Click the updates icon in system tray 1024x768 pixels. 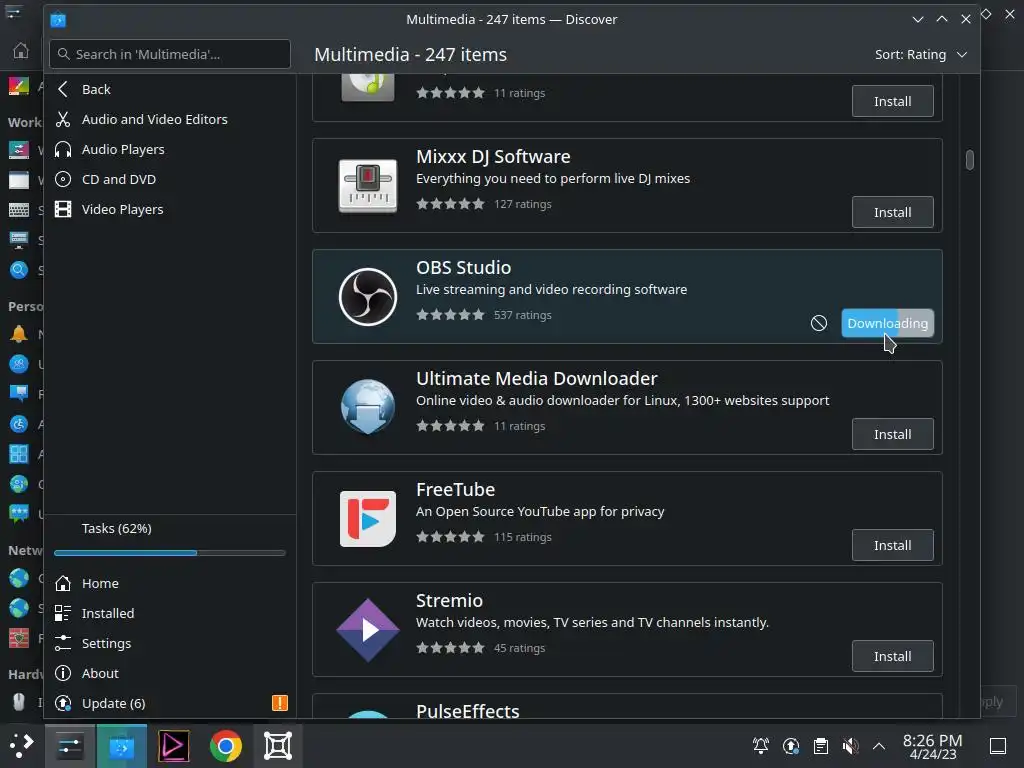point(791,746)
